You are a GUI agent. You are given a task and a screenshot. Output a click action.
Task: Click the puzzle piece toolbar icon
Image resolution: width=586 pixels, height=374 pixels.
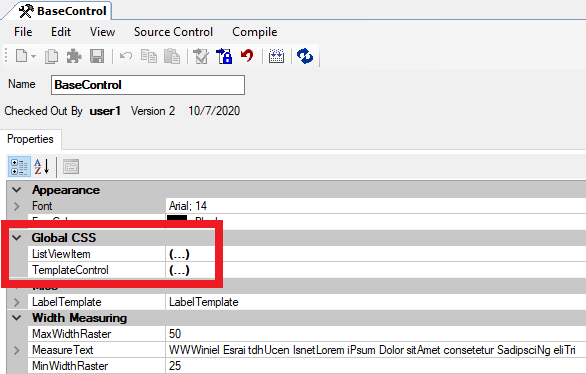pyautogui.click(x=74, y=56)
